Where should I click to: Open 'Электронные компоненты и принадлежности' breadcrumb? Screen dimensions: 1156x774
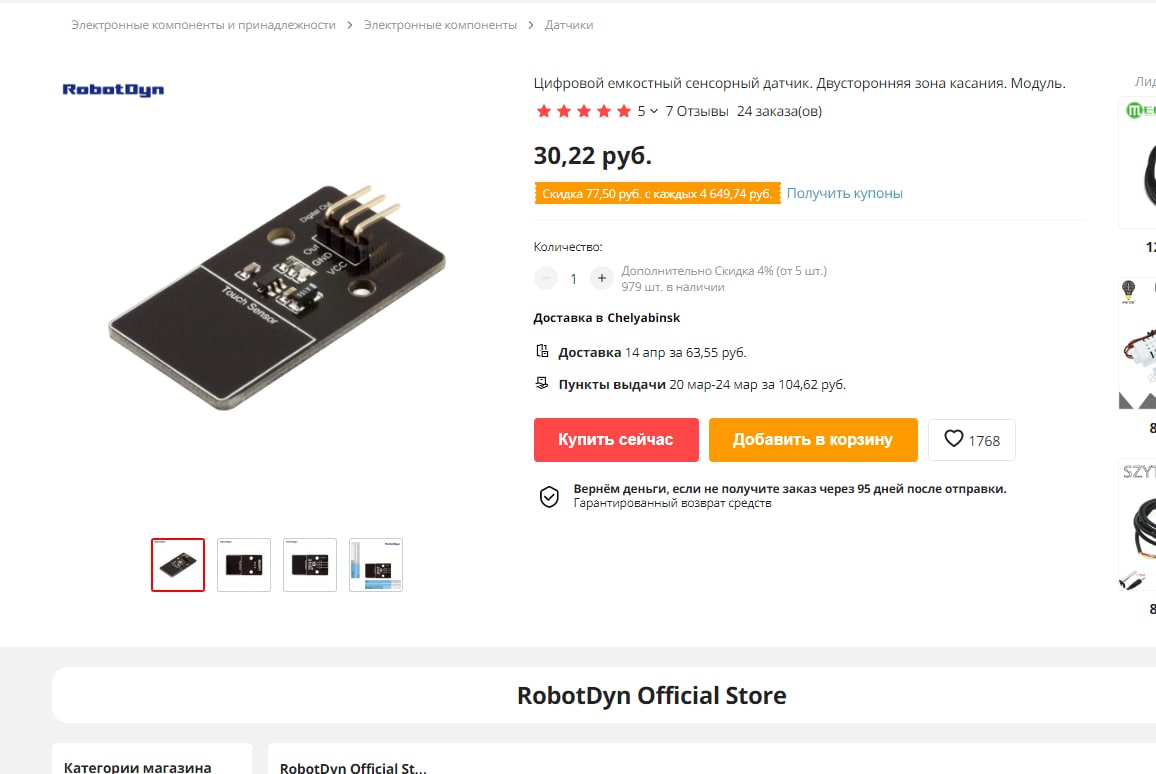coord(203,25)
